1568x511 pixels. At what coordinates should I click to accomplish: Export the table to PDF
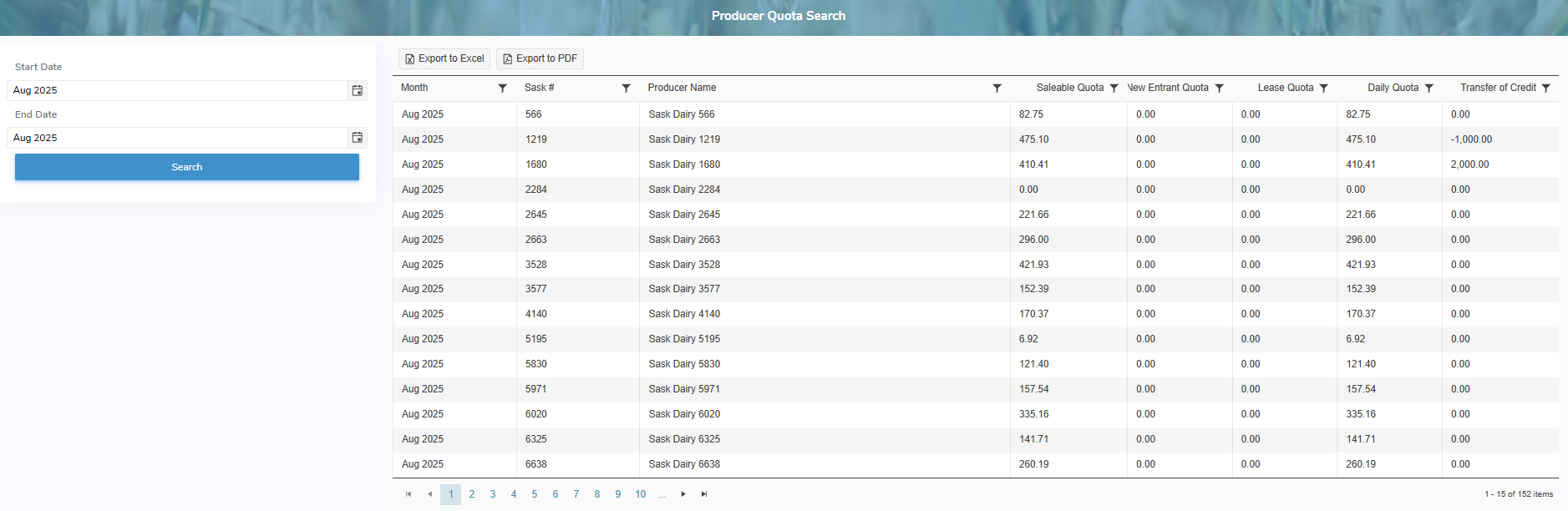pos(540,58)
